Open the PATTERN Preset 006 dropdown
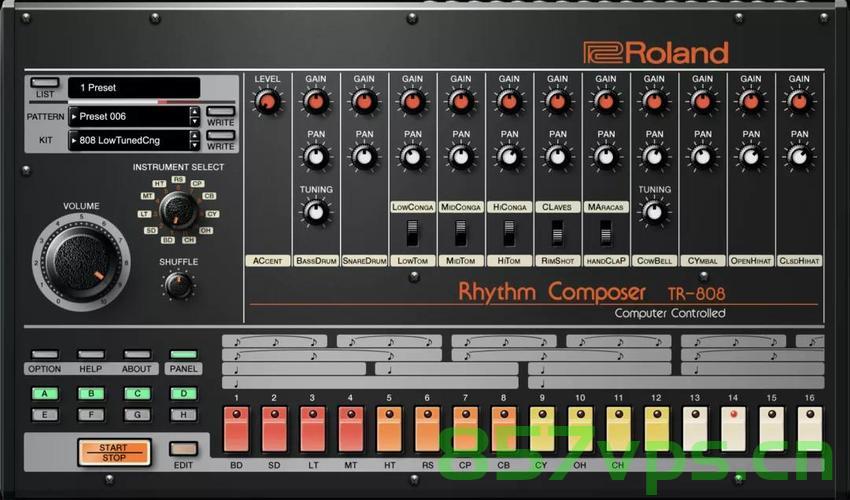The image size is (850, 500). 128,117
